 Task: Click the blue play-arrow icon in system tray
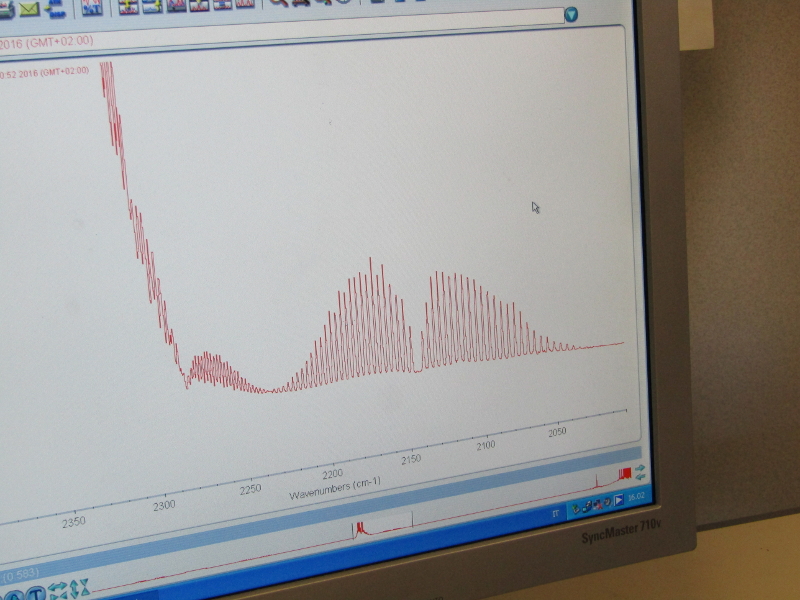(x=619, y=500)
